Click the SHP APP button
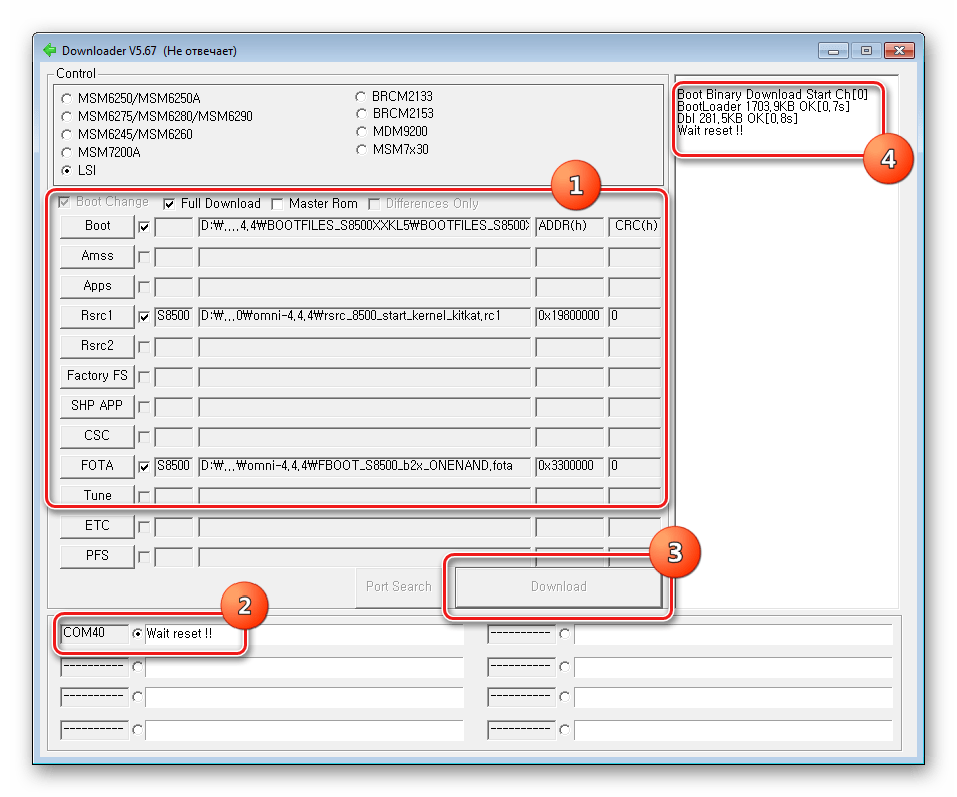 97,405
